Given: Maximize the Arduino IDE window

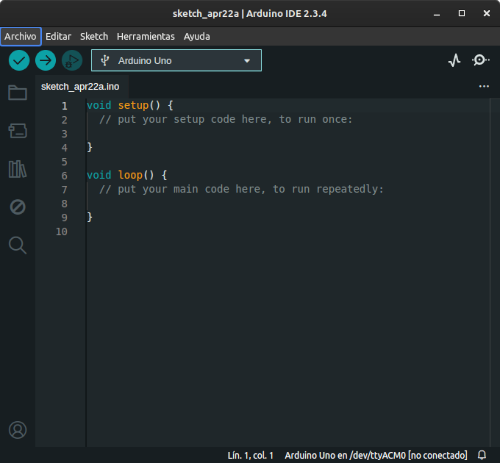Looking at the screenshot, I should coord(462,13).
